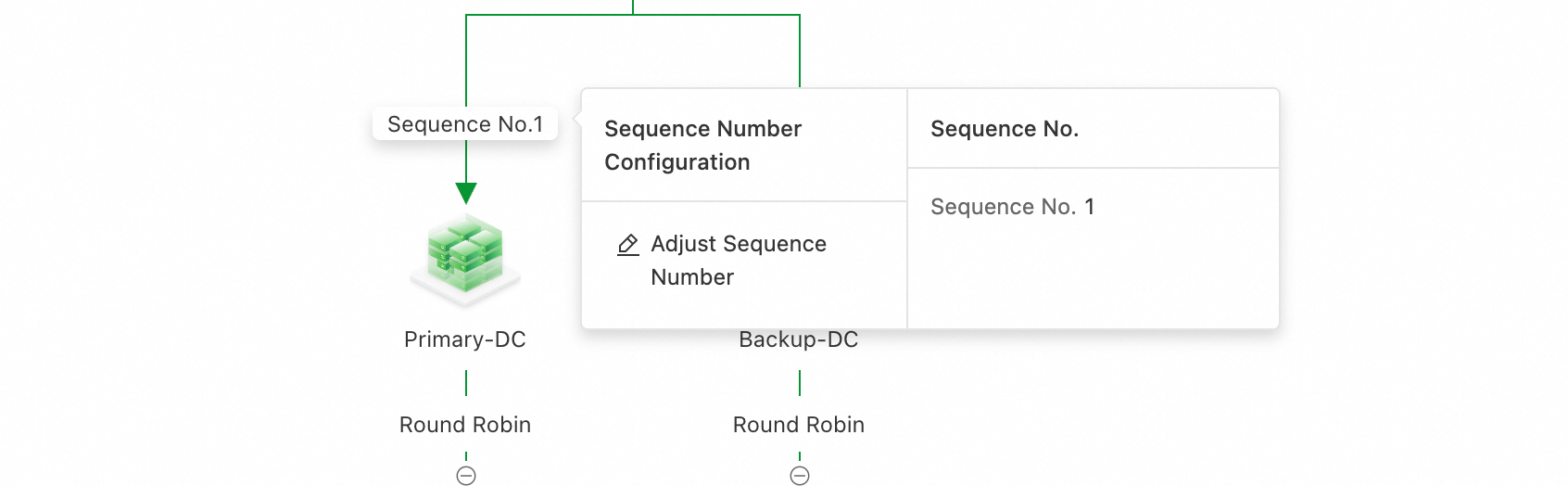The image size is (1568, 486).
Task: Click Round Robin under Primary-DC
Action: tap(465, 425)
